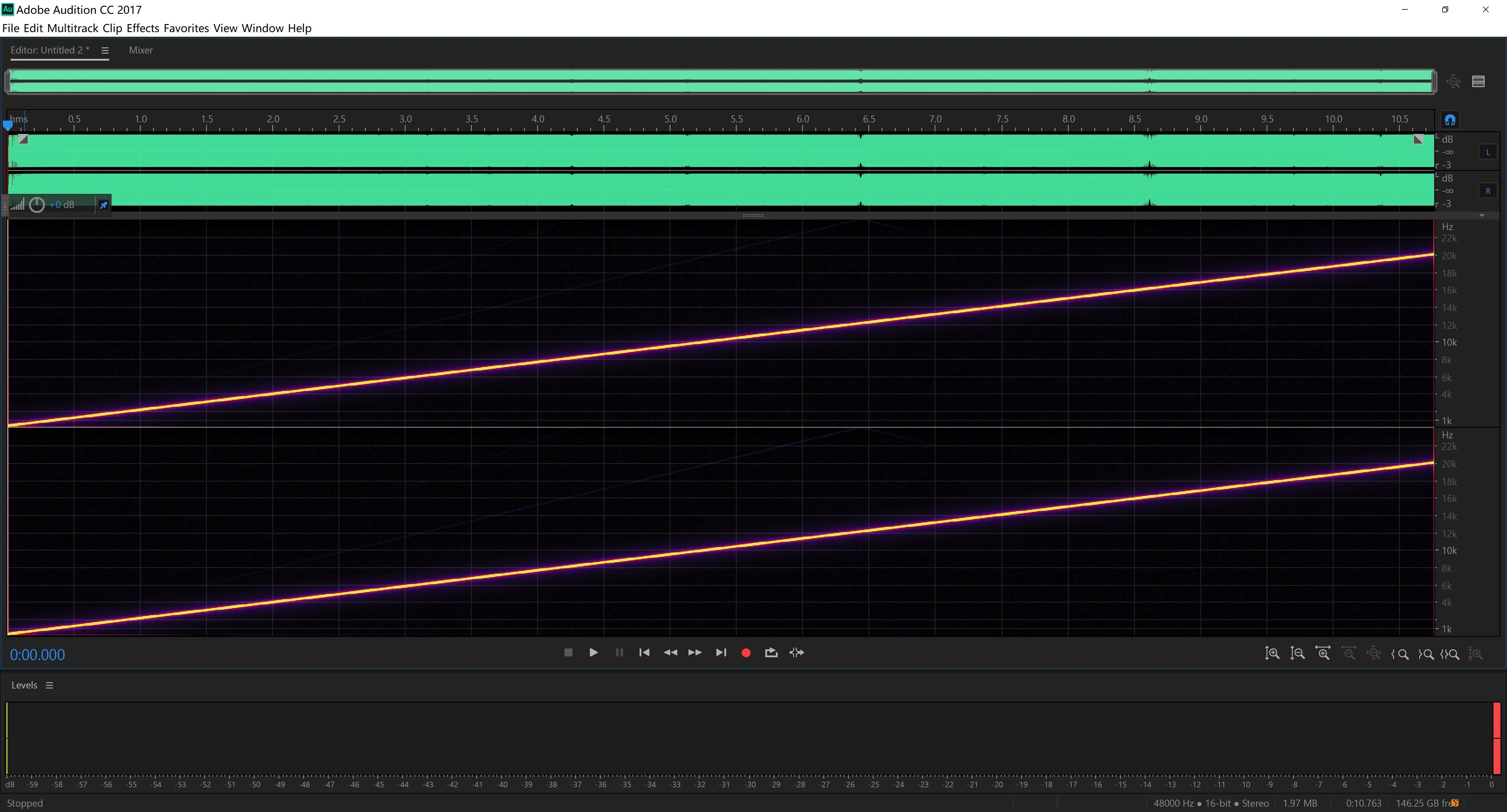Open the Editor panel menu icon
1507x812 pixels.
click(105, 50)
